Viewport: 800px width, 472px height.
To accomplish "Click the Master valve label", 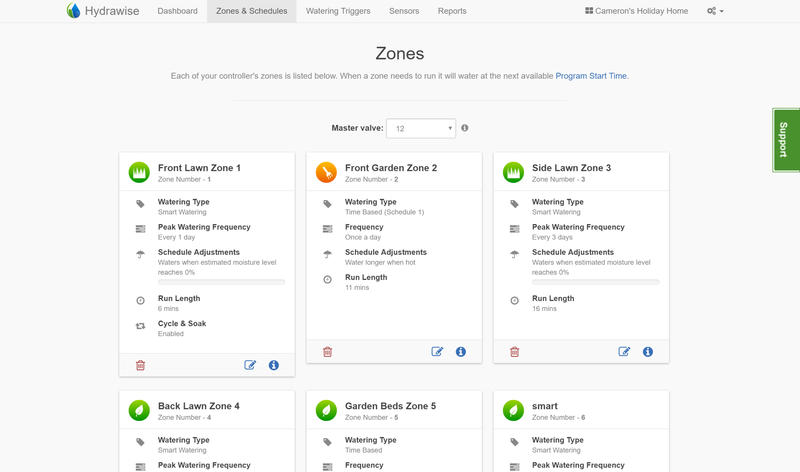I will 357,128.
